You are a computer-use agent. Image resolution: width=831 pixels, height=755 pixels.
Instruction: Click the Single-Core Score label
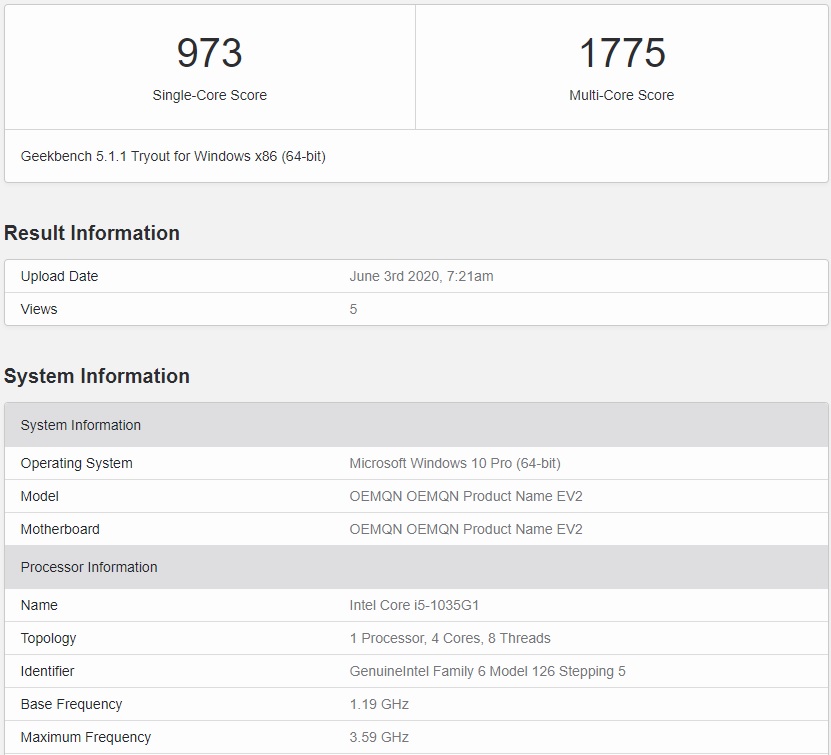(x=210, y=95)
